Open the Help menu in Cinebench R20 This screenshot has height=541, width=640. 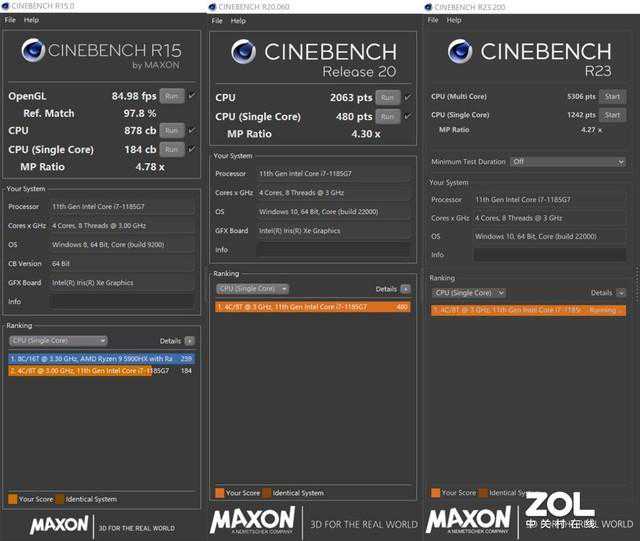pyautogui.click(x=238, y=20)
